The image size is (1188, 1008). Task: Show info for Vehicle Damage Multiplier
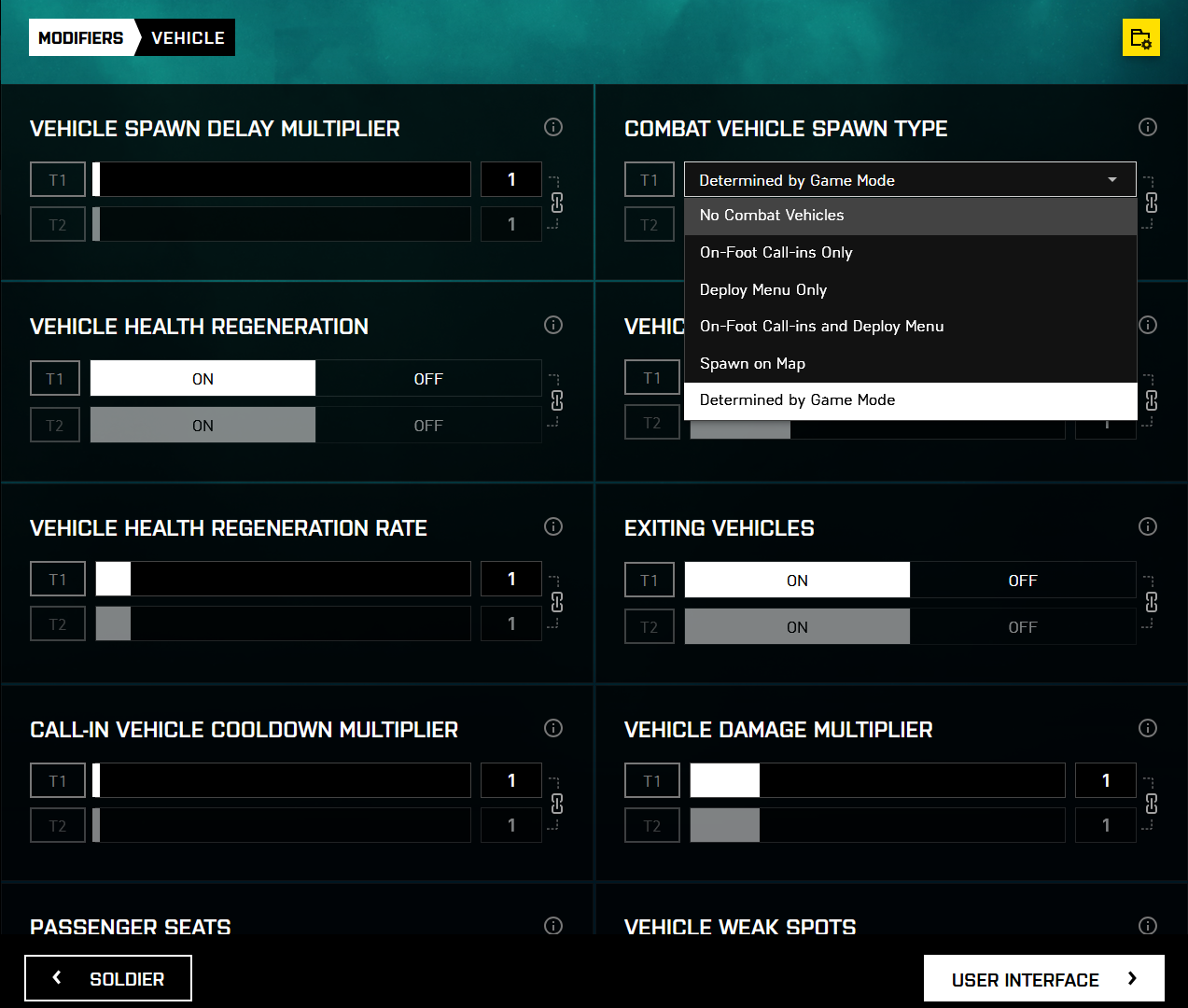click(x=1148, y=728)
